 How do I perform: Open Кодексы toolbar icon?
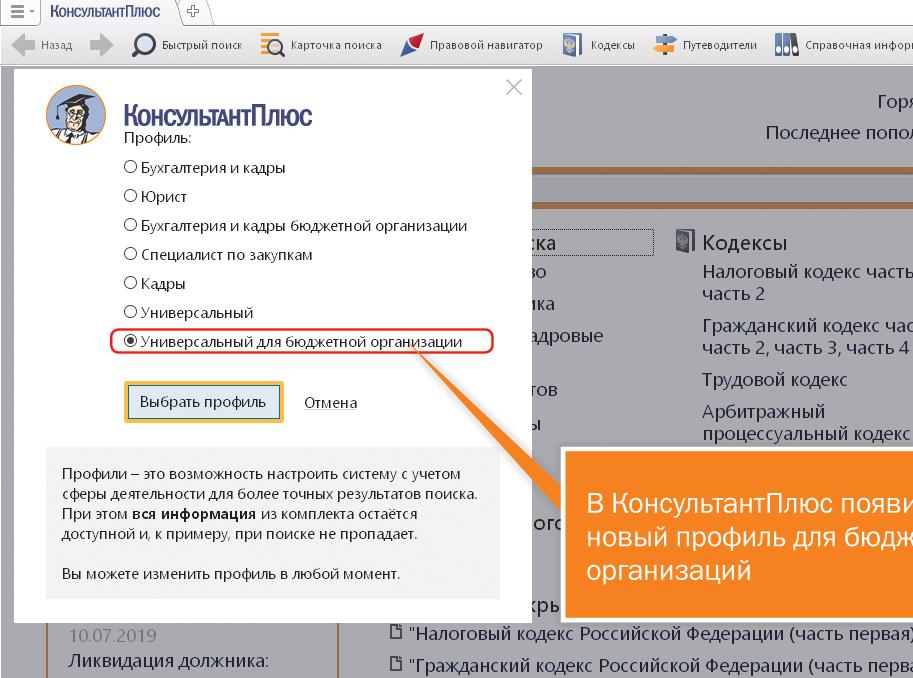point(572,45)
